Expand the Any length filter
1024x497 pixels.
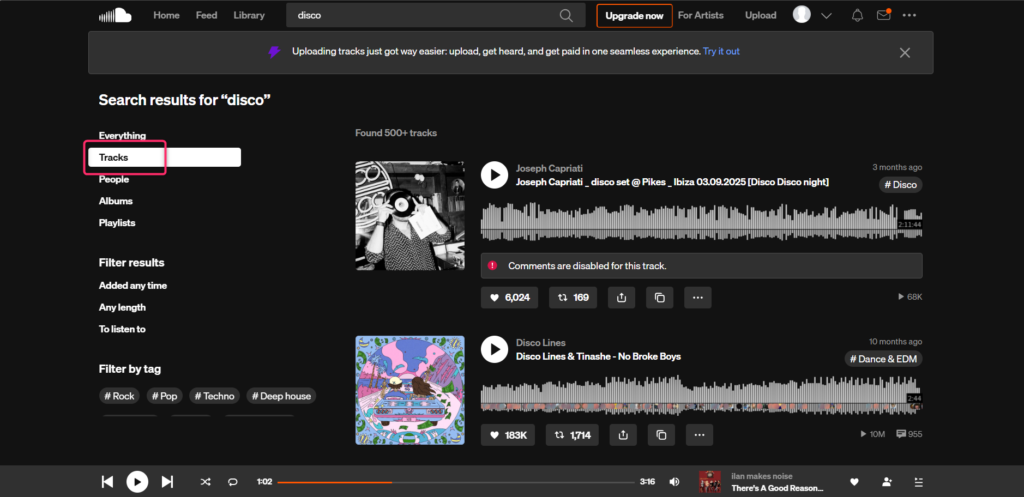[x=122, y=308]
